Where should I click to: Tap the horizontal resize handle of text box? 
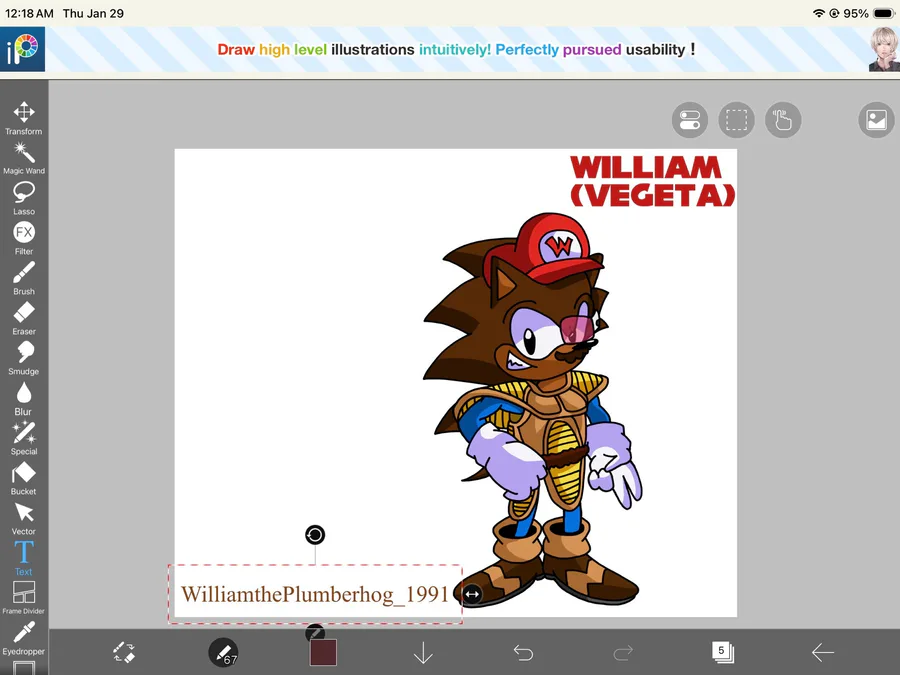pyautogui.click(x=472, y=594)
